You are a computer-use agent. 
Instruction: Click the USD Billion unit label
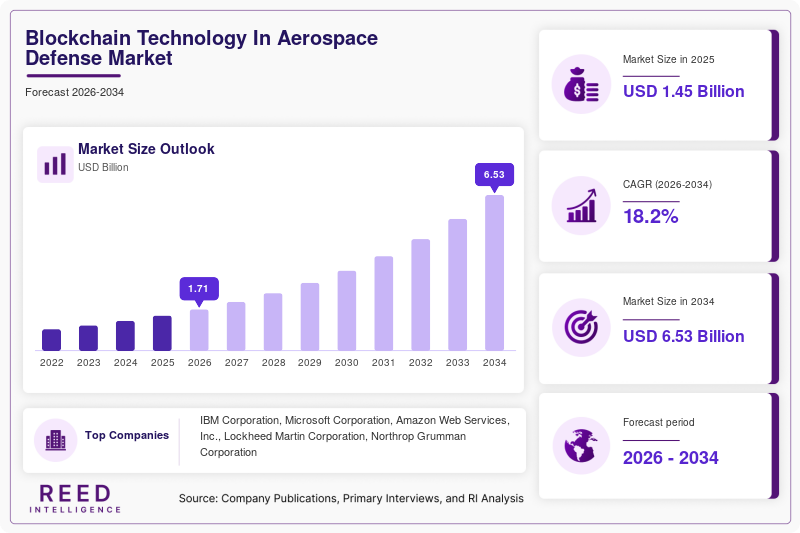[x=103, y=167]
